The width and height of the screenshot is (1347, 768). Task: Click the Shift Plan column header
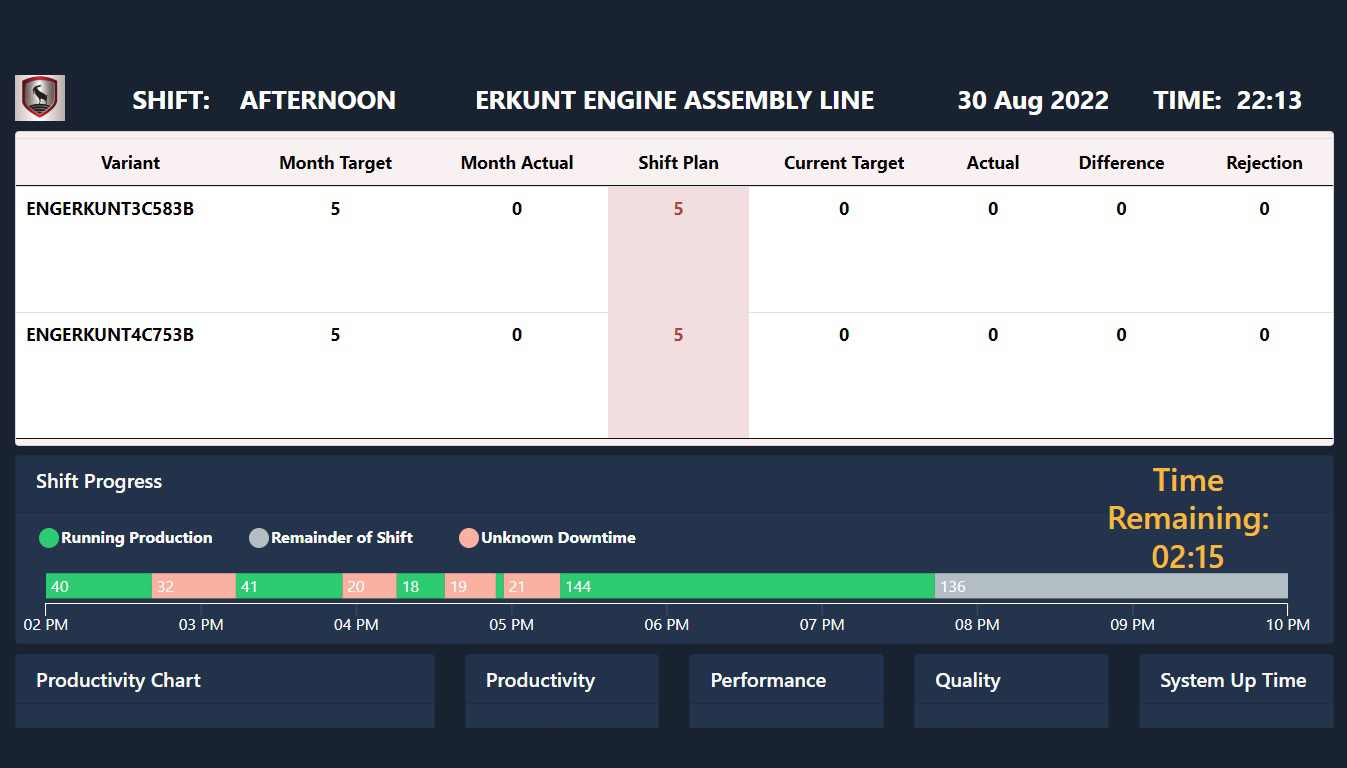pos(678,163)
